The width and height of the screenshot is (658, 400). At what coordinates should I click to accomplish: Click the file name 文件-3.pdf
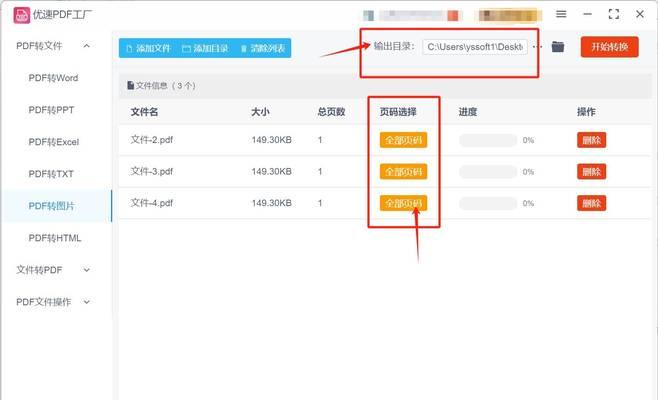coord(151,171)
